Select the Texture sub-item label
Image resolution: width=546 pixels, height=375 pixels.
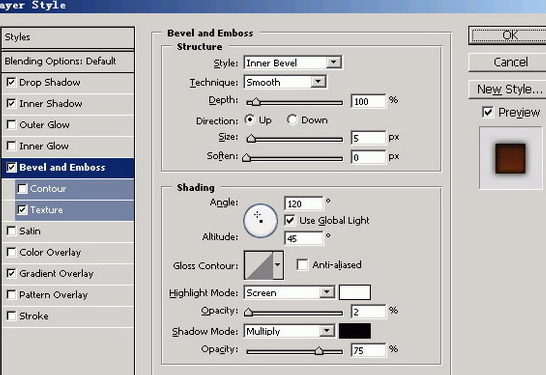click(x=46, y=210)
